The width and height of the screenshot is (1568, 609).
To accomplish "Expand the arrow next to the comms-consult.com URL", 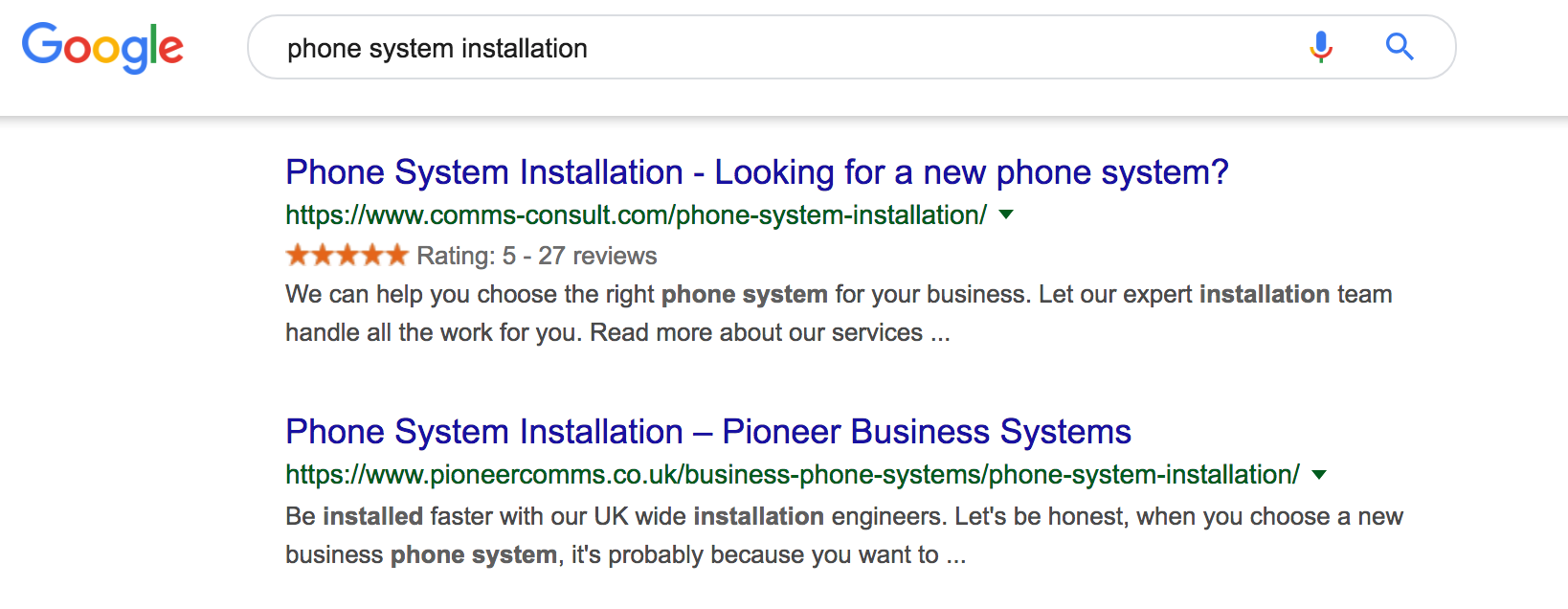I will click(x=1006, y=215).
